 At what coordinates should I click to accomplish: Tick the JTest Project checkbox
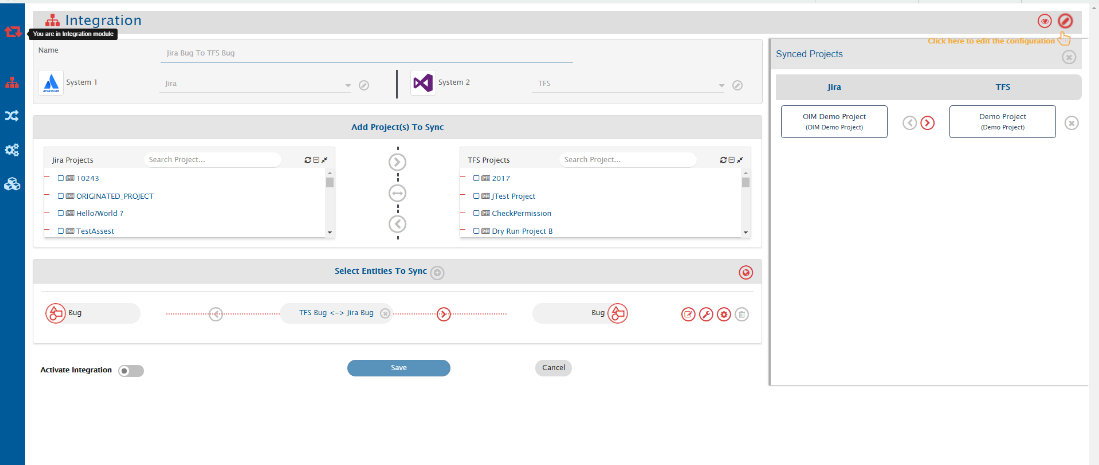(476, 196)
